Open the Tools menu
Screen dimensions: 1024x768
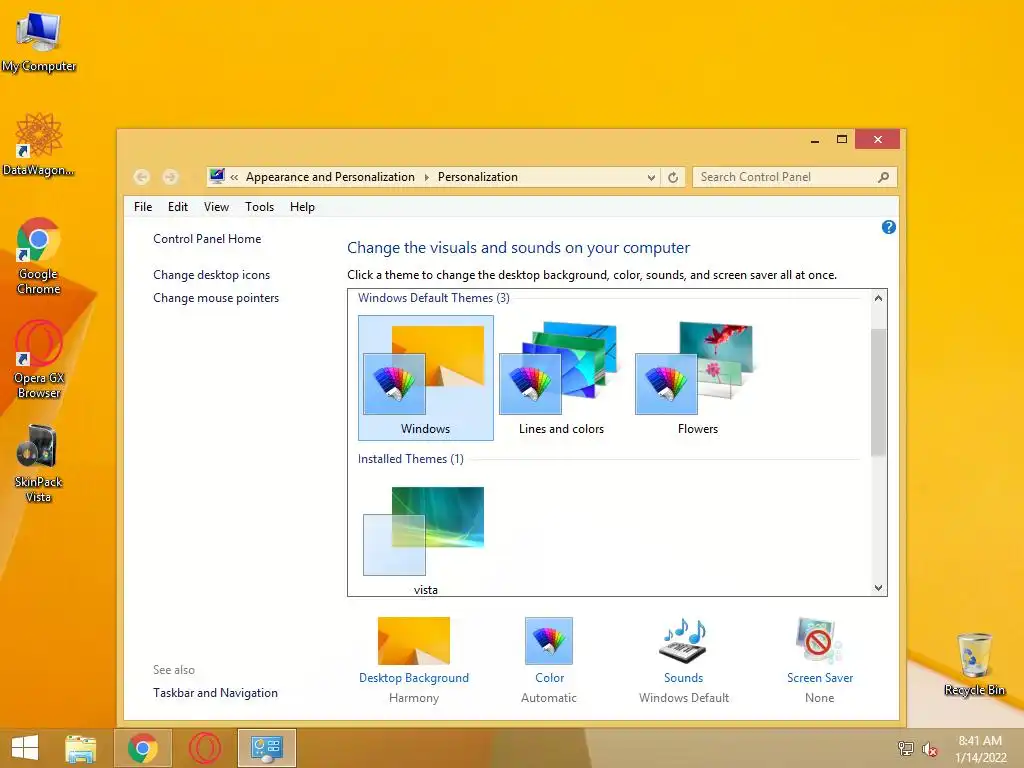[x=259, y=207]
